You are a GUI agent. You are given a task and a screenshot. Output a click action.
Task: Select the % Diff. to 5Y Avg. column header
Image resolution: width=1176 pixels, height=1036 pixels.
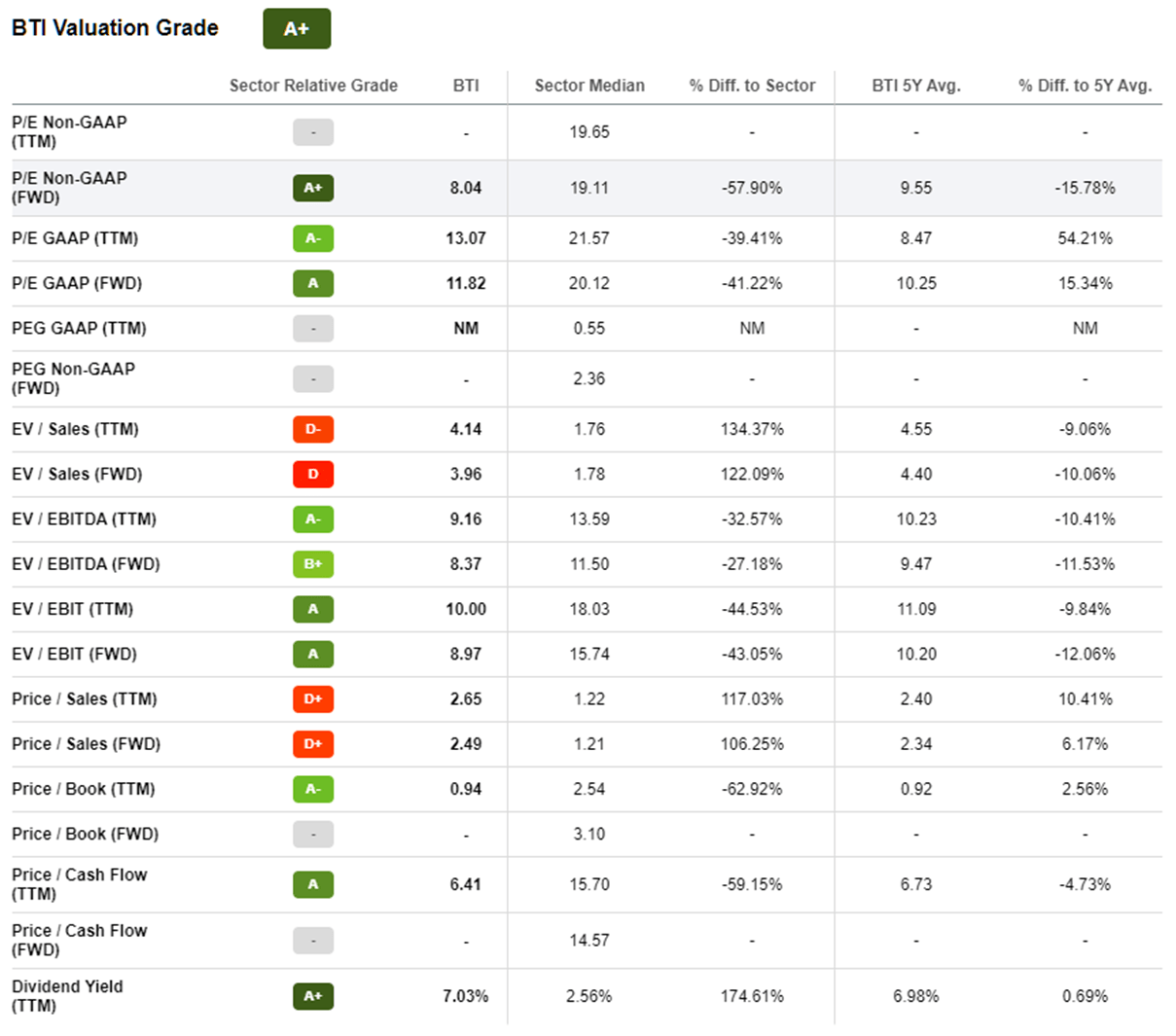tap(1085, 86)
